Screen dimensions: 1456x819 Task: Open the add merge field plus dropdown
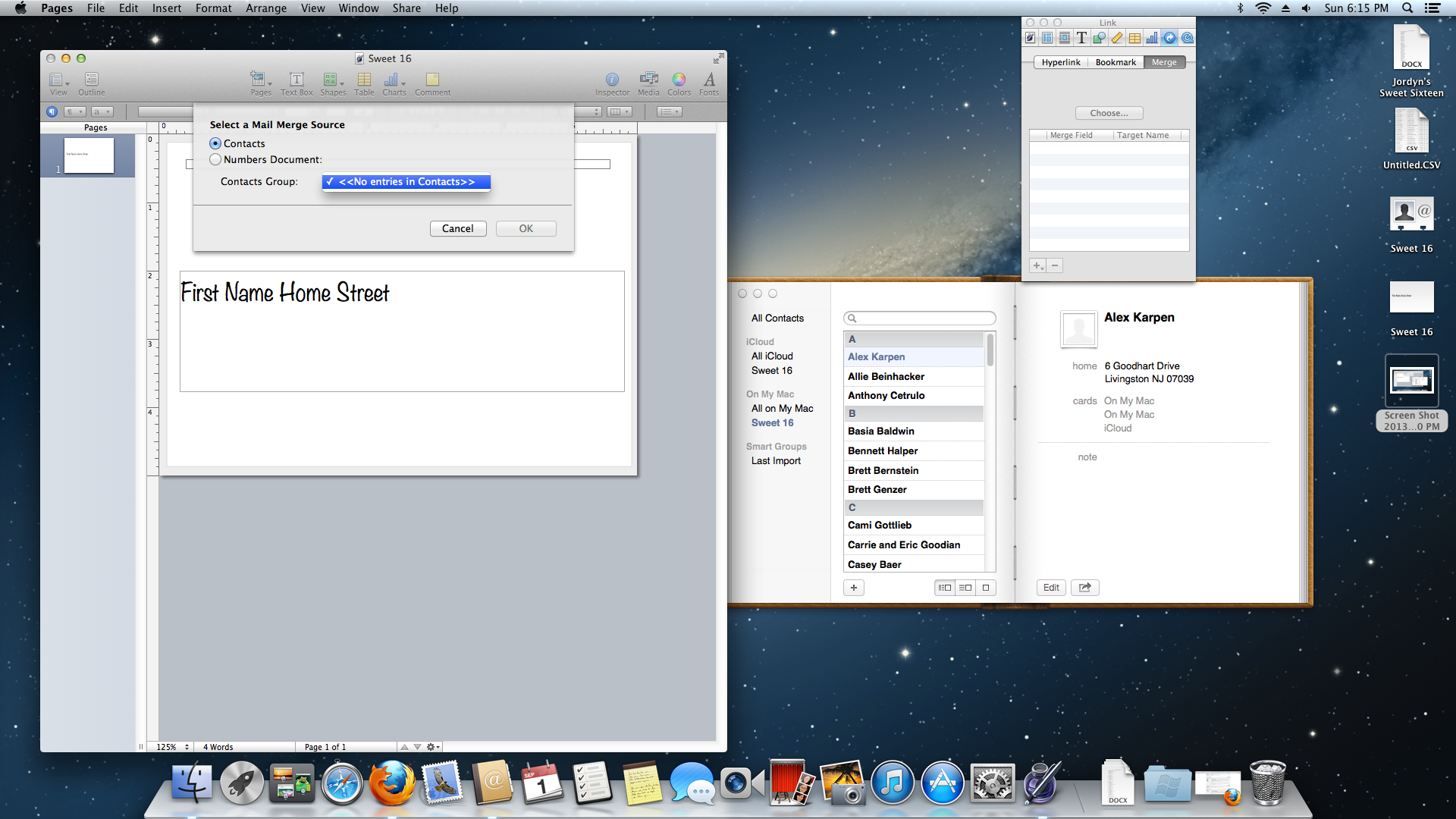coord(1038,265)
